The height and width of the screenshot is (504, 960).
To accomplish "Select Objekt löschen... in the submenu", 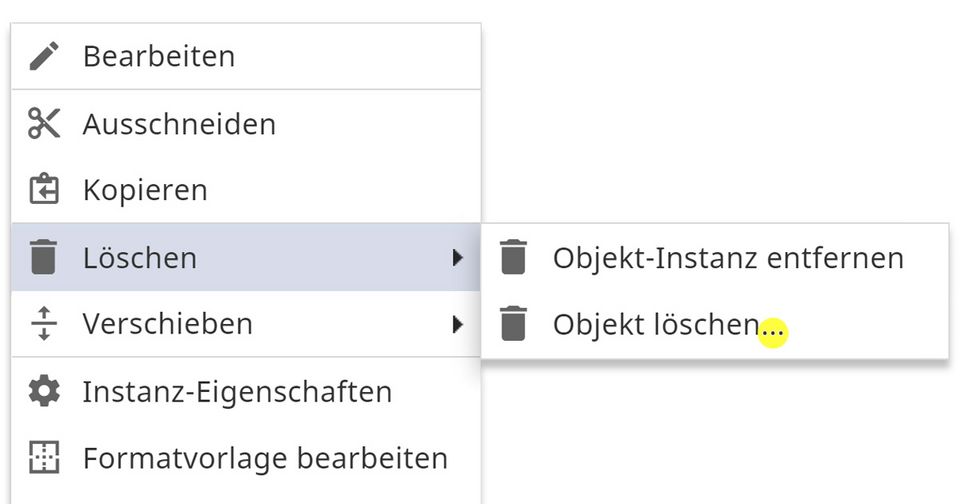I will point(668,324).
